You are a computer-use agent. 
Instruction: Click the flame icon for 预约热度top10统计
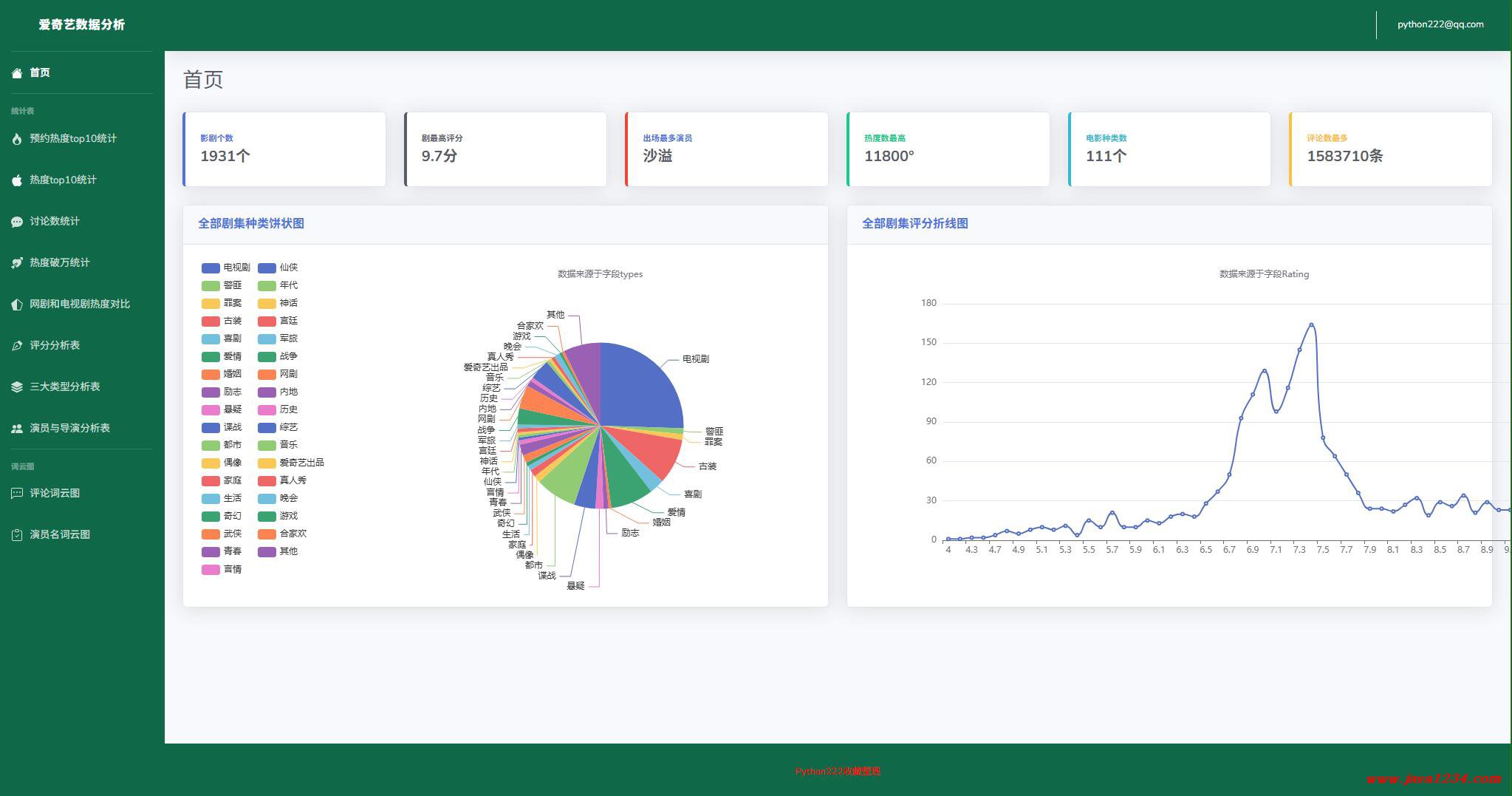[17, 139]
